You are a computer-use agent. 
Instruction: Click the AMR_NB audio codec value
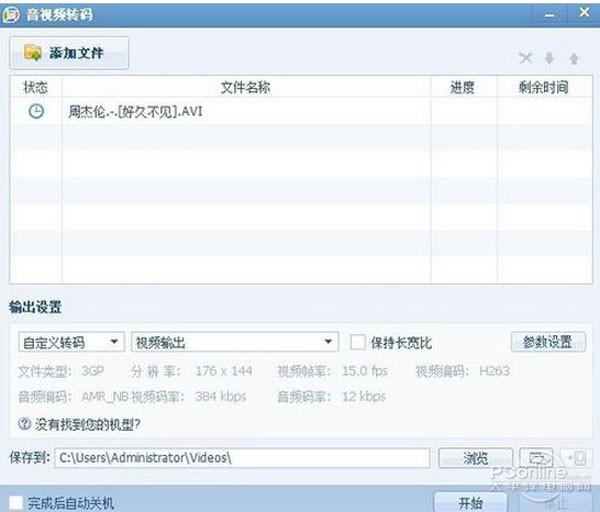[x=105, y=396]
